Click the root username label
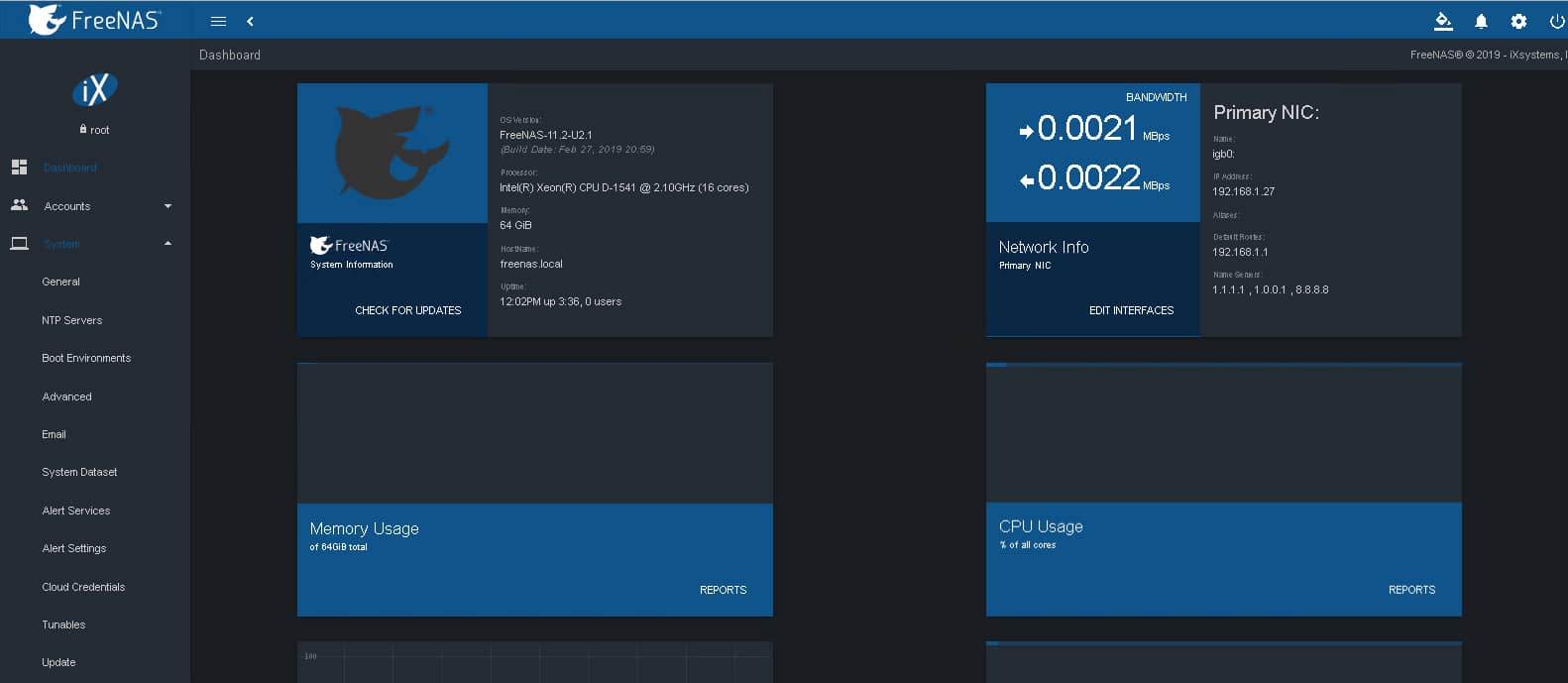 [99, 130]
